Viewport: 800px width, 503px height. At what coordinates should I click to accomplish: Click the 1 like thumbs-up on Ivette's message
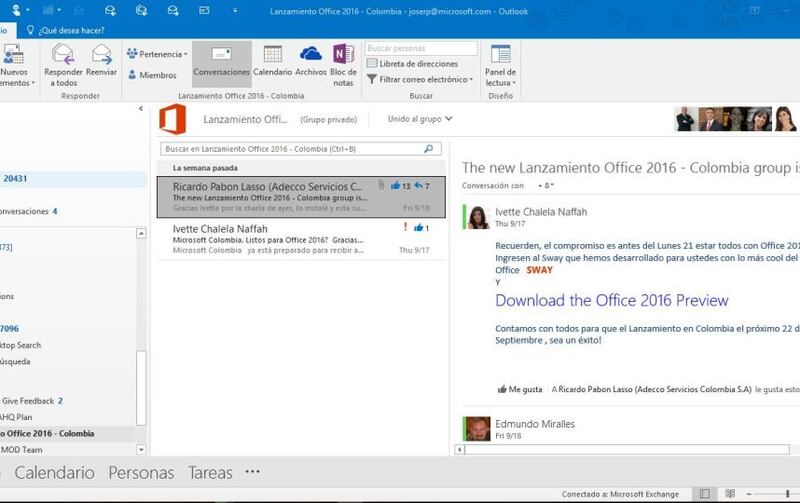pos(418,228)
